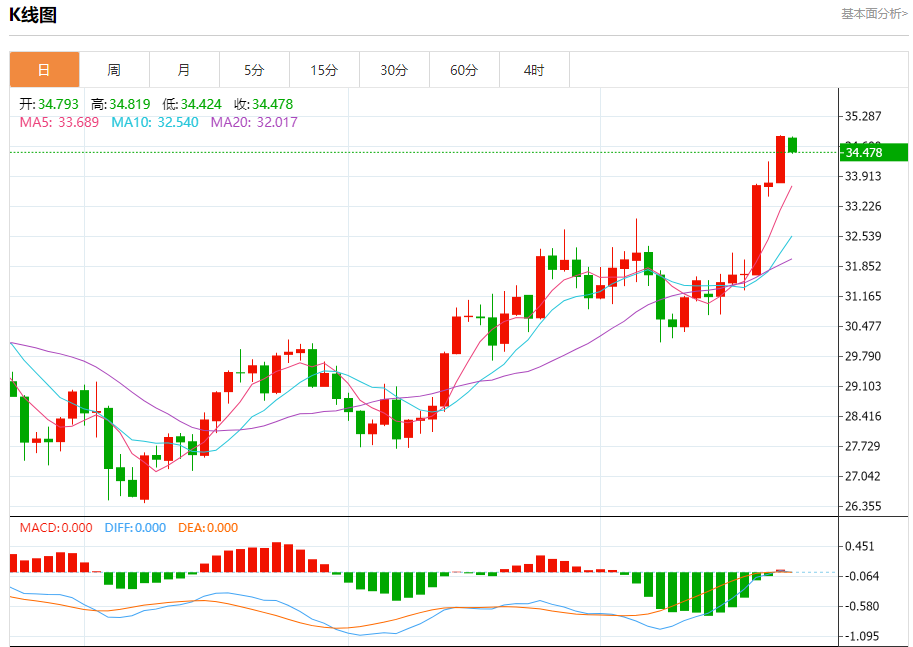Click the 35.287 price axis label
Viewport: 913px width, 647px height.
[863, 116]
